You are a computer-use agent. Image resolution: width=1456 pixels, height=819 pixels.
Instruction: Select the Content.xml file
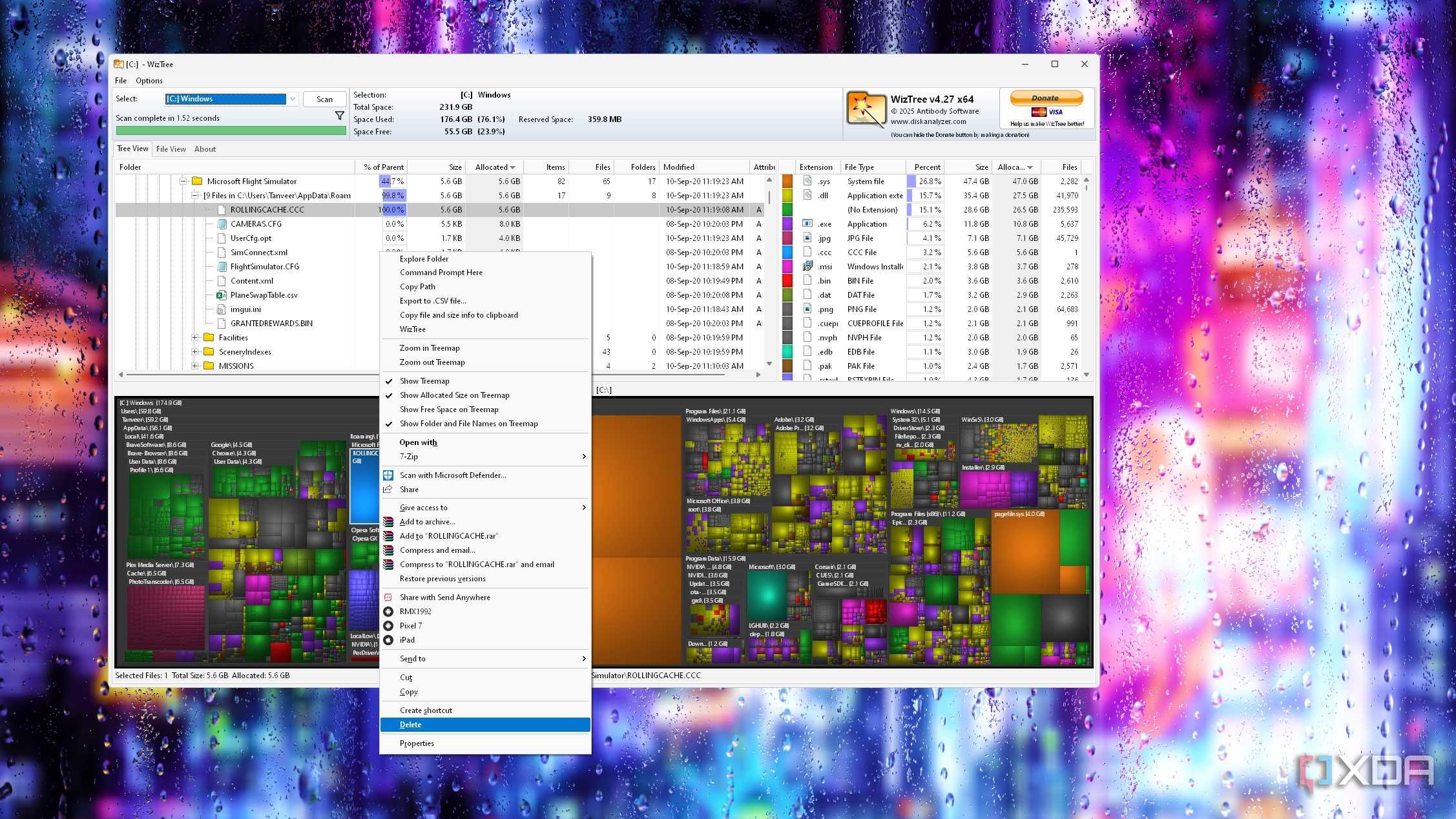tap(252, 281)
